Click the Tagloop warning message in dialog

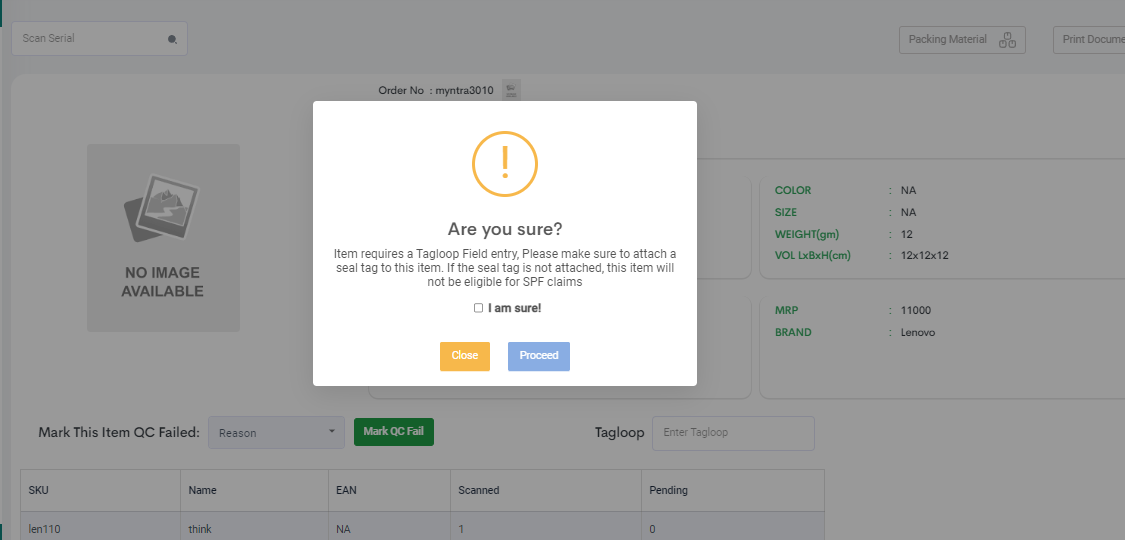[505, 268]
